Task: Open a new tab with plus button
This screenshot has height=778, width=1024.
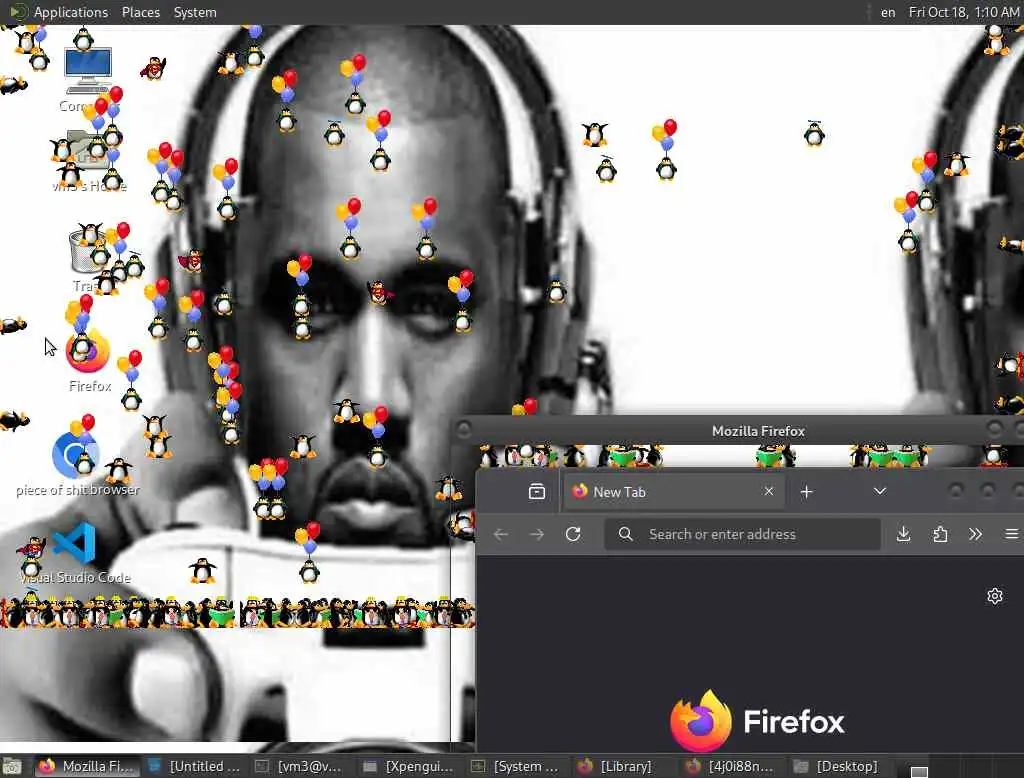Action: point(807,492)
